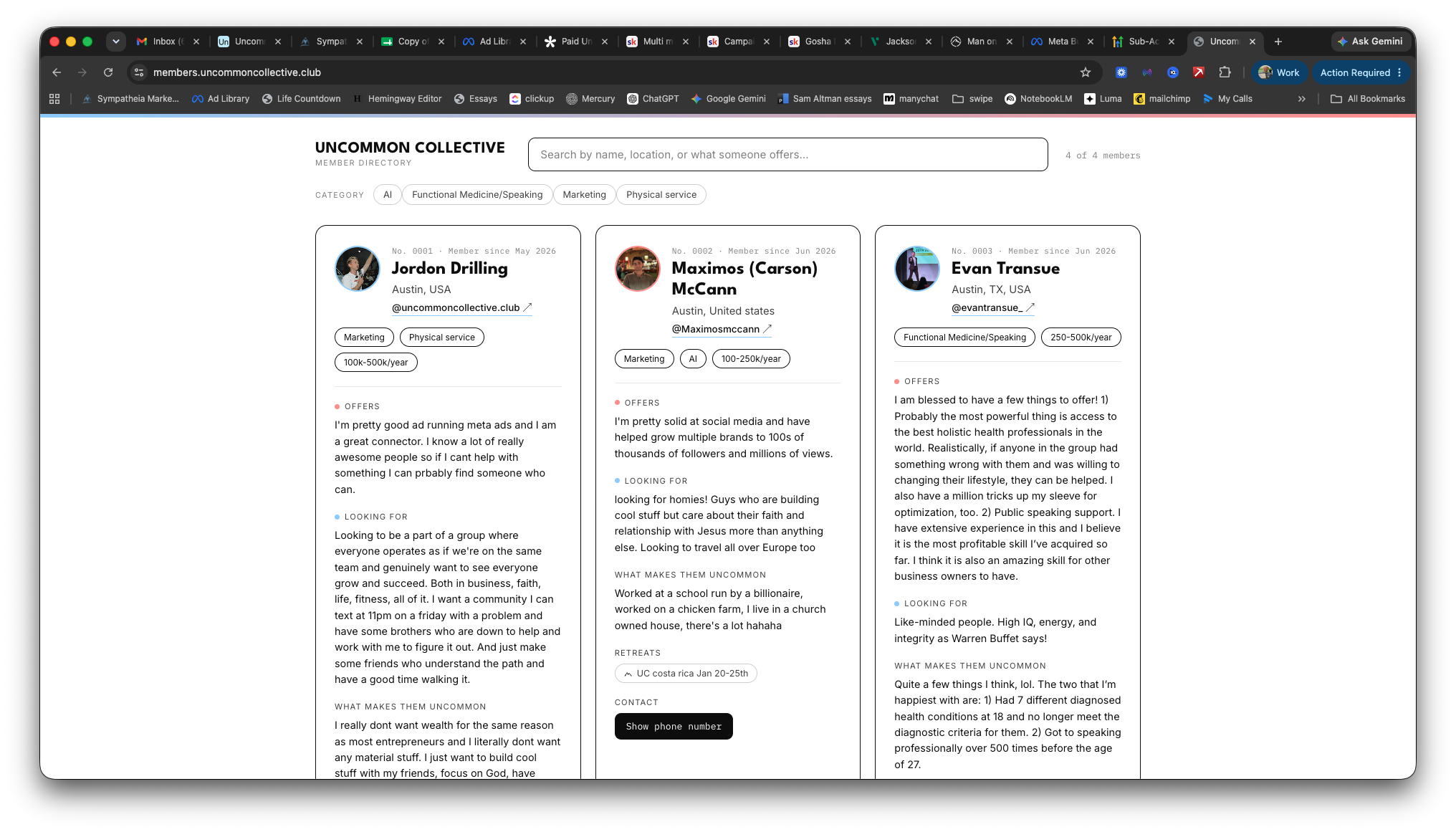Open the NotebookLM bookmark

point(1038,99)
